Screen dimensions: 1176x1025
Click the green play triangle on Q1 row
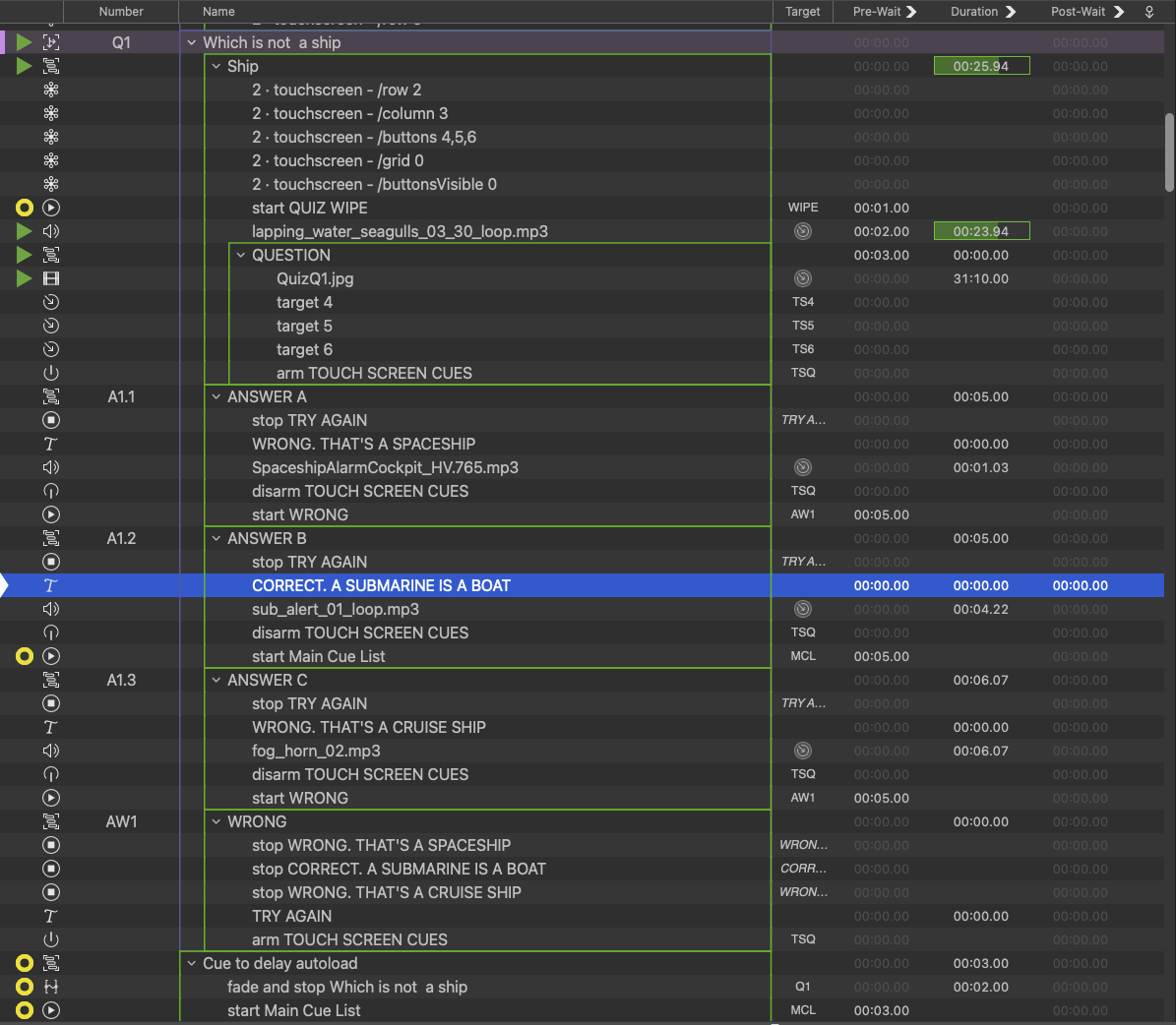(25, 42)
